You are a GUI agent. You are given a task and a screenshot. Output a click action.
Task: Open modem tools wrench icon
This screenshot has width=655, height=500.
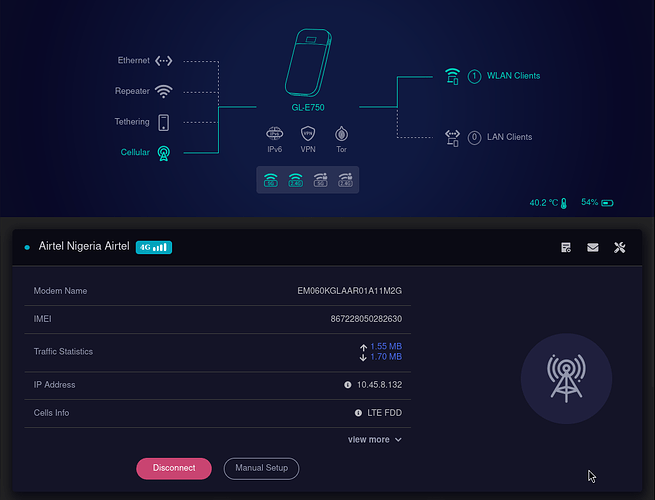[x=619, y=248]
